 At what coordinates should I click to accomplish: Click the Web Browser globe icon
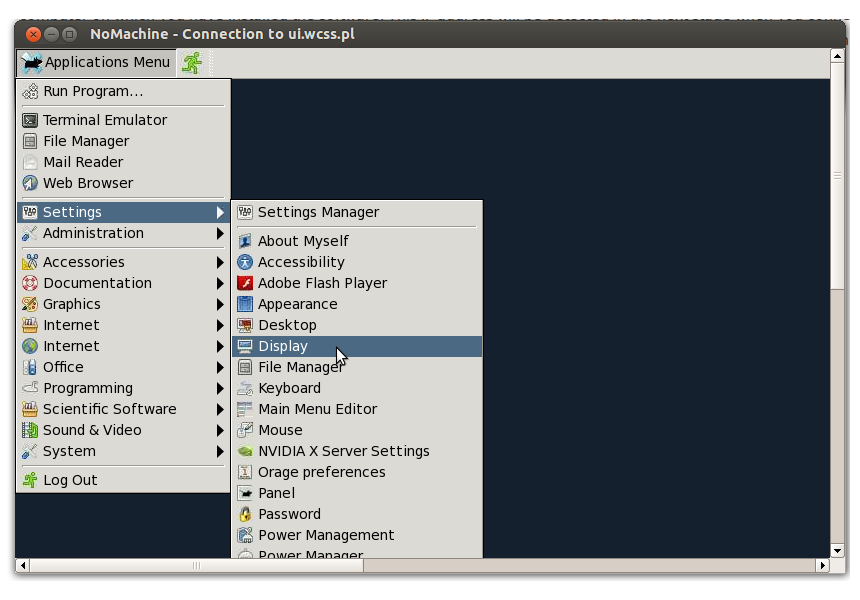[30, 183]
